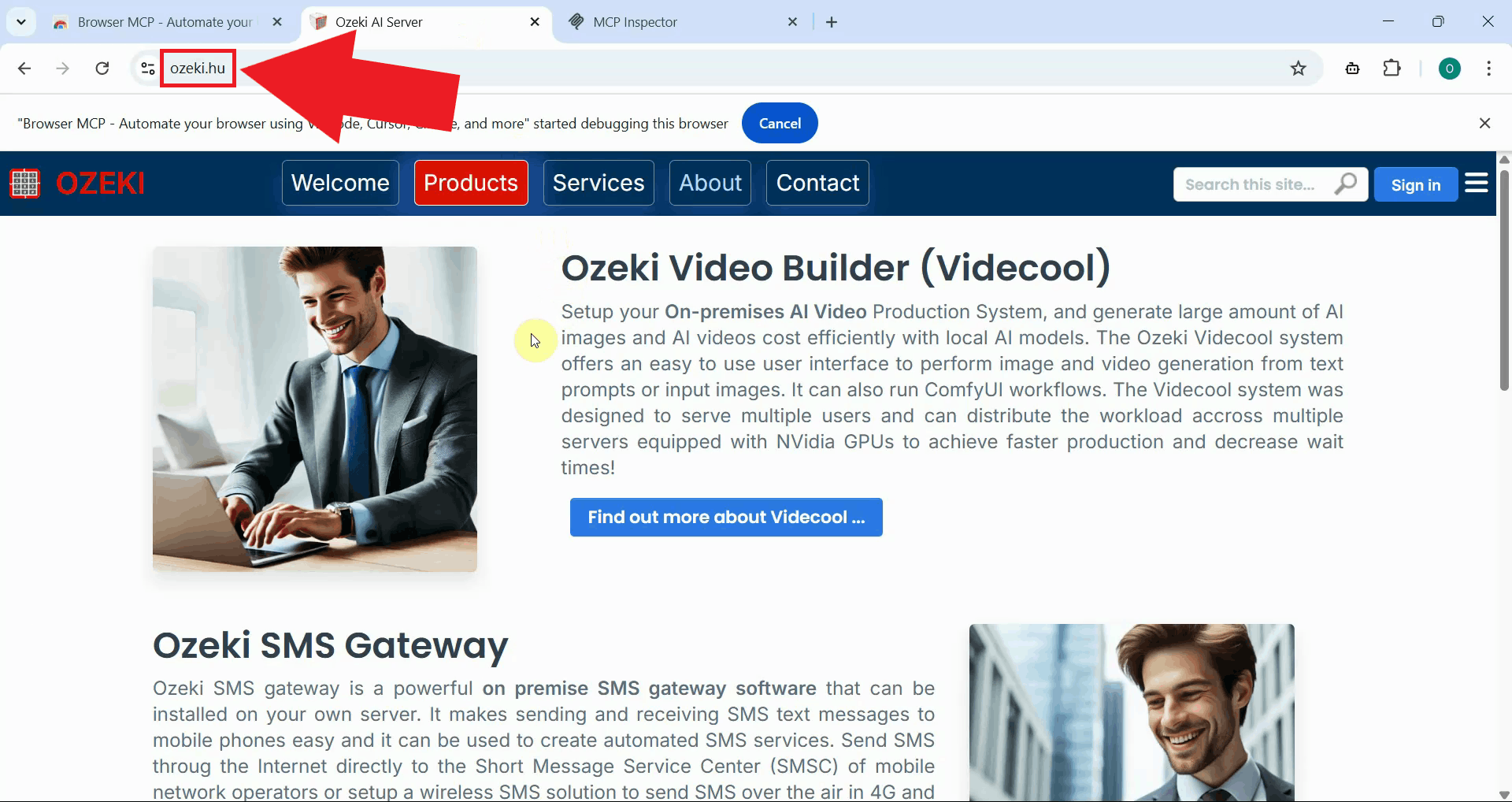Screen dimensions: 1512x802
Task: Click the site search input field
Action: pos(1252,184)
